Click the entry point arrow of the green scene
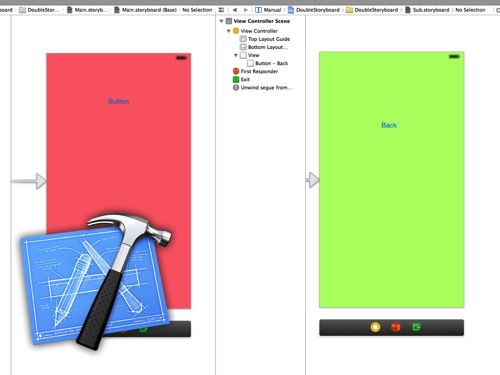 [313, 180]
